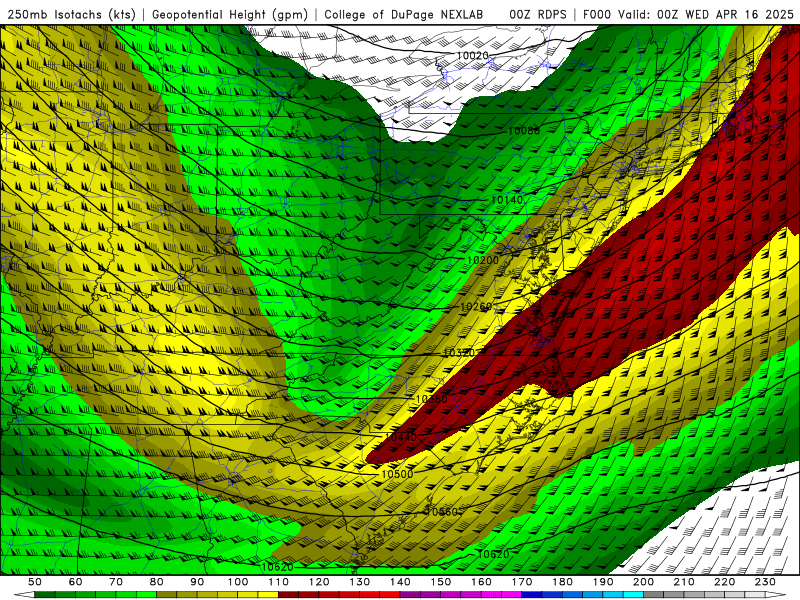
Task: Click the 100 label on the color bar
Action: [238, 582]
